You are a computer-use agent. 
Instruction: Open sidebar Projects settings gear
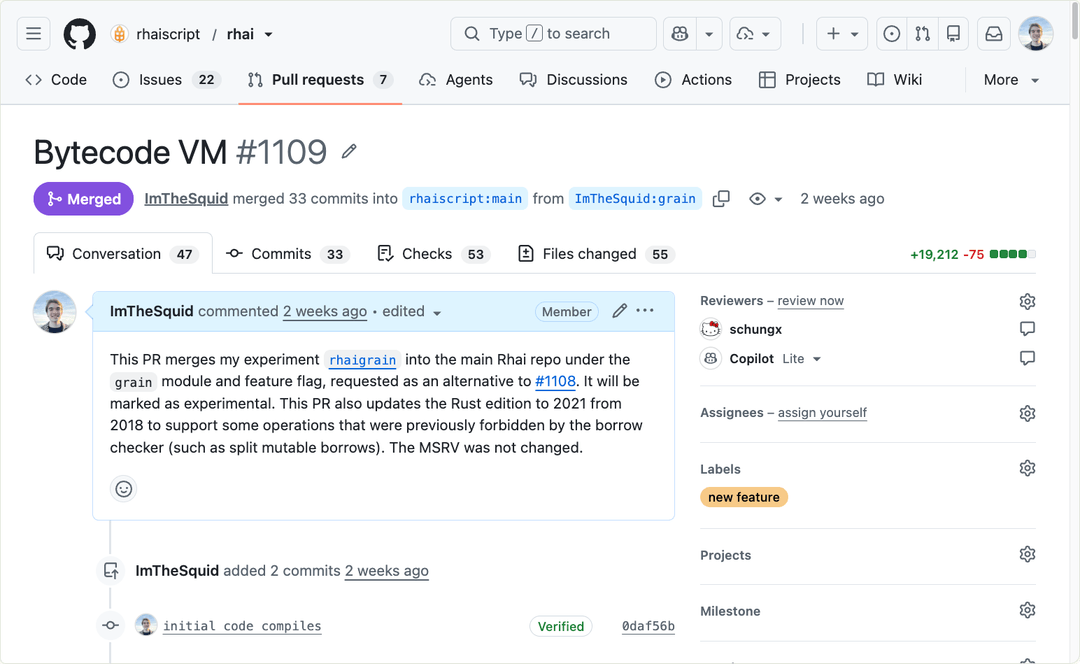[x=1027, y=554]
